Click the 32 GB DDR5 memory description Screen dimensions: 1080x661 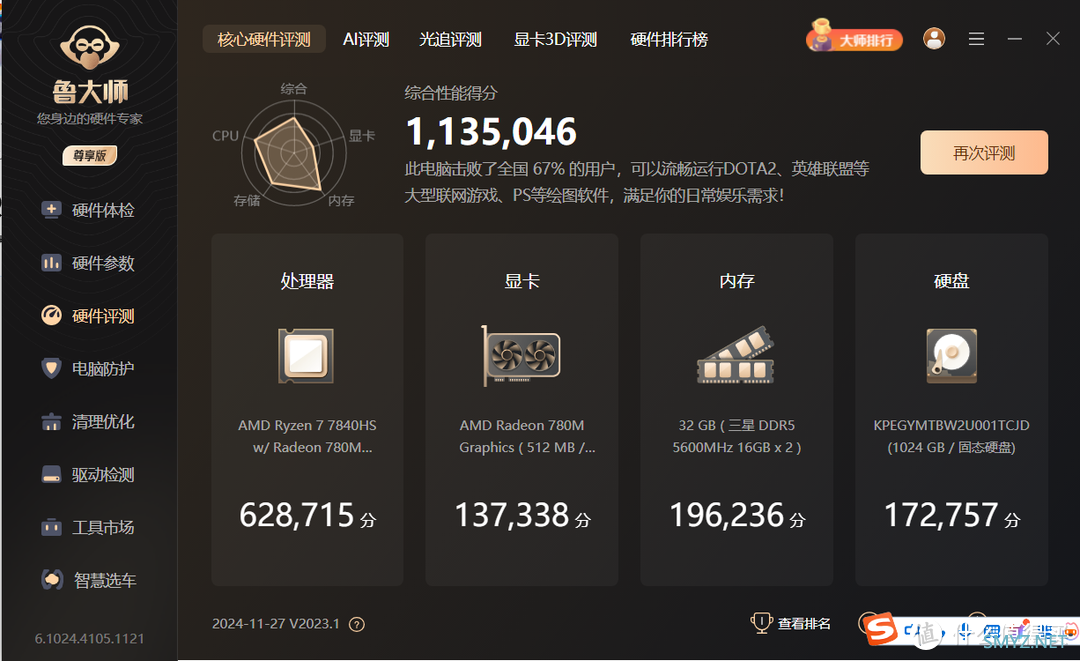[x=736, y=437]
